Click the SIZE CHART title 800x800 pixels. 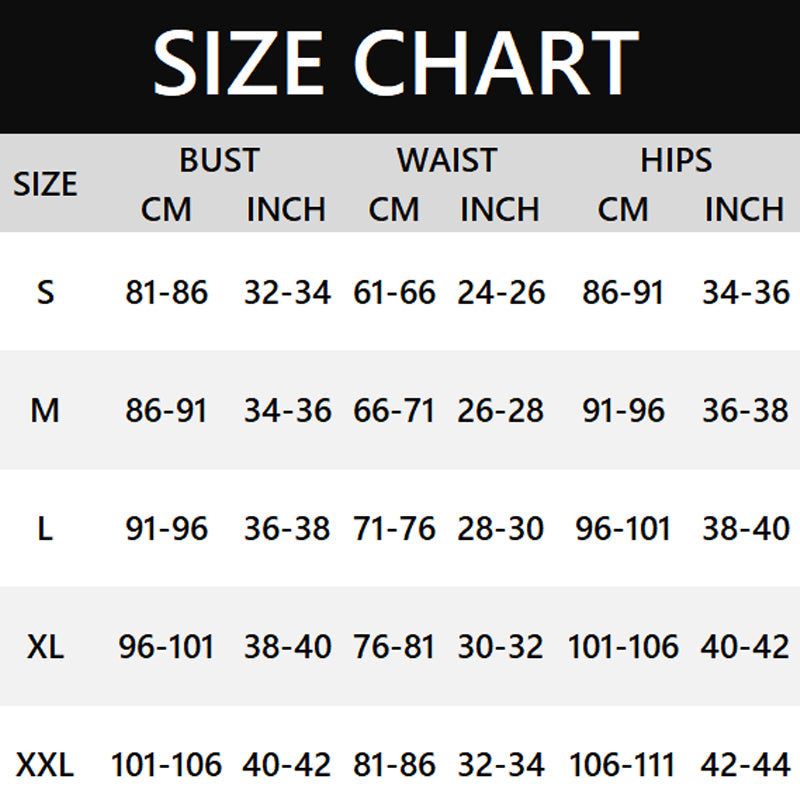coord(396,62)
